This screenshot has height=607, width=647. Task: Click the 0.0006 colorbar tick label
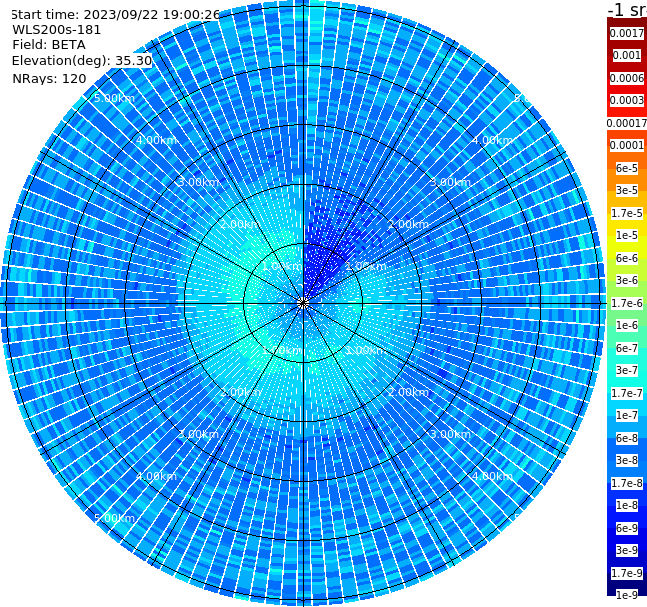click(x=627, y=78)
